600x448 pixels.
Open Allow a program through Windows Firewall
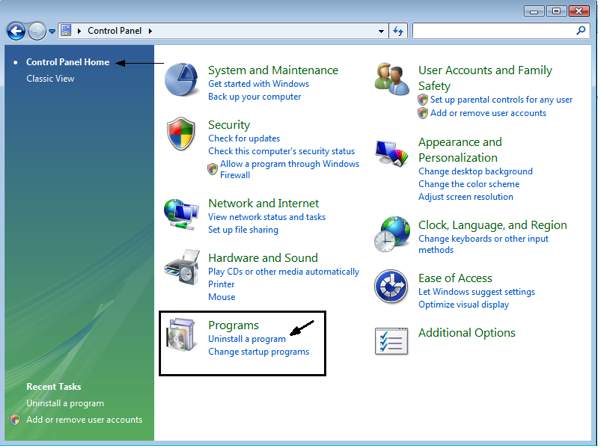[x=289, y=164]
